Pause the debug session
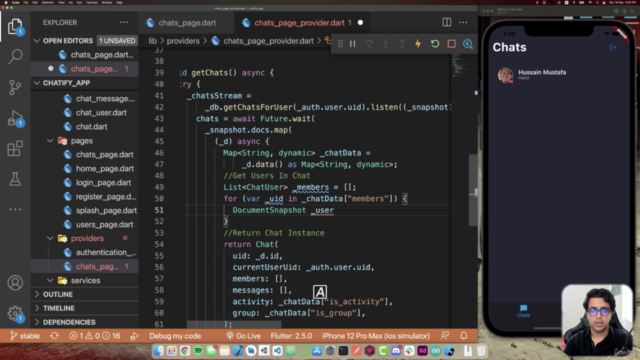The height and width of the screenshot is (360, 640). 352,44
